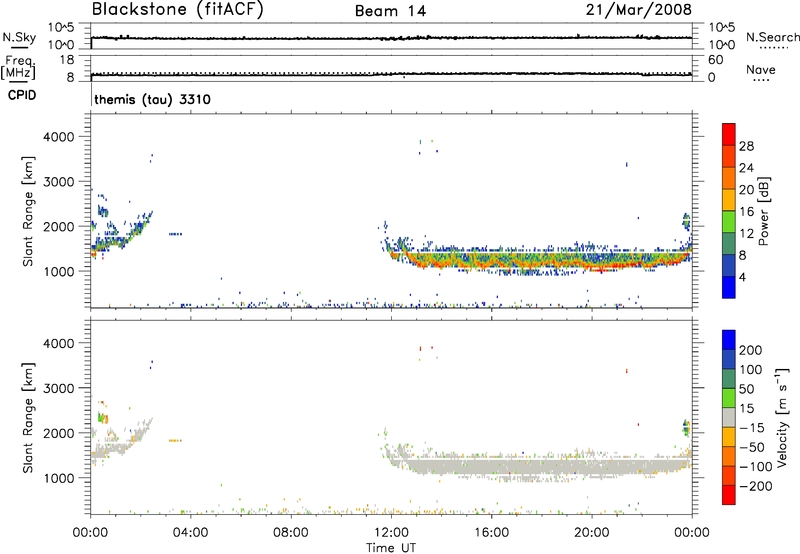Select the '12:00' time tick label
800x554 pixels.
click(391, 533)
